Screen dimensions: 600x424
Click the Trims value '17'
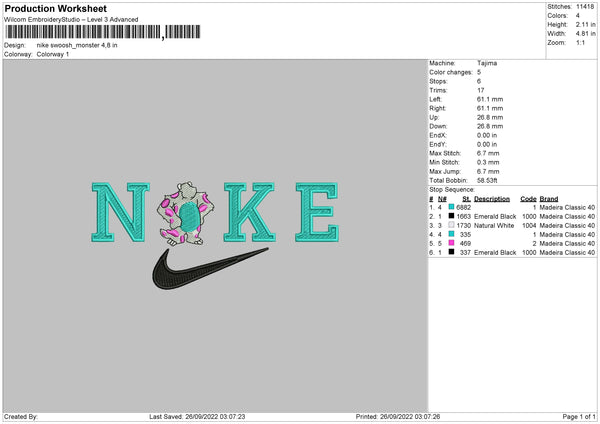tap(481, 90)
